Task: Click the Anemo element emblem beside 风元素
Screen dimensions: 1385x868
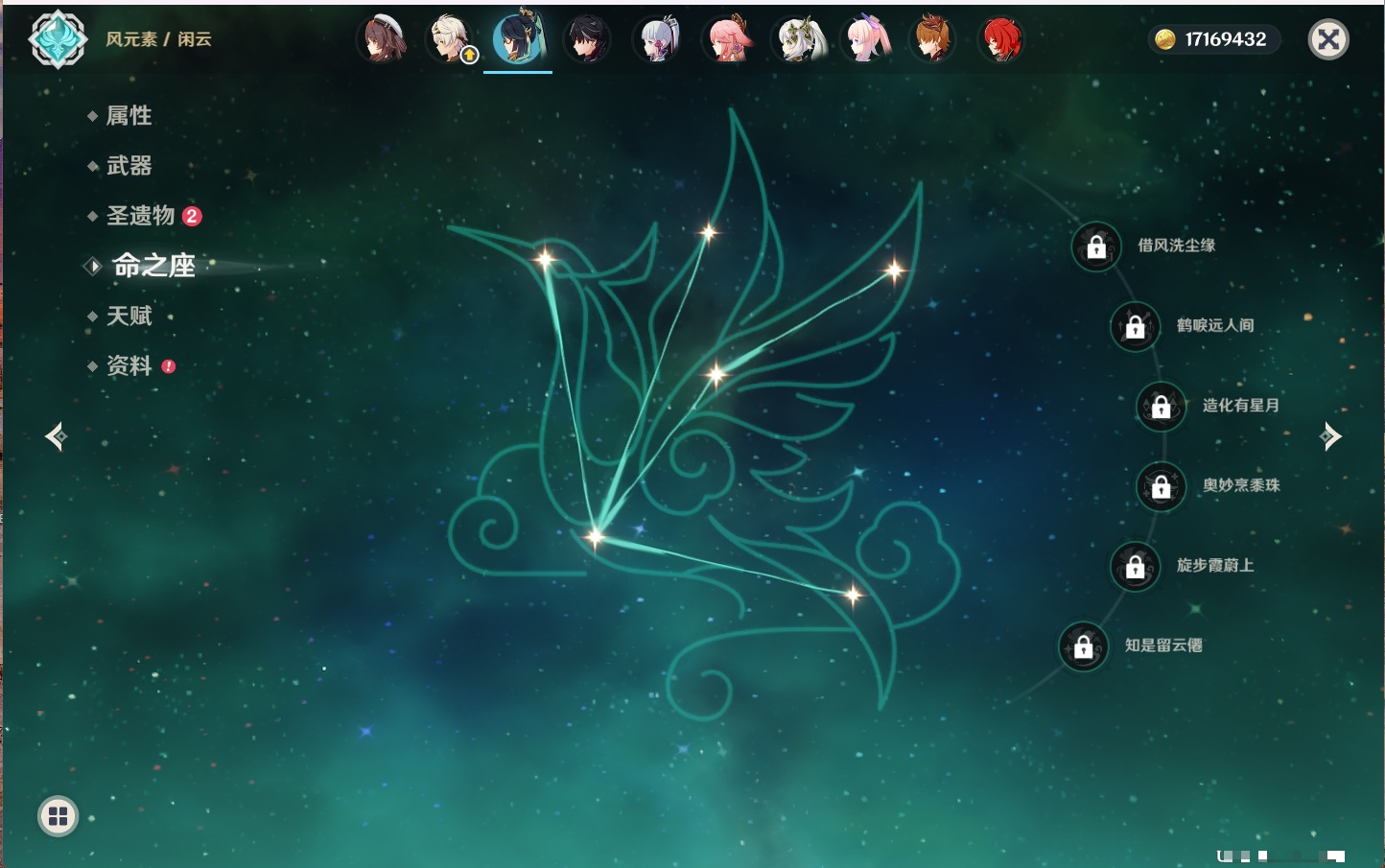Action: [x=58, y=39]
